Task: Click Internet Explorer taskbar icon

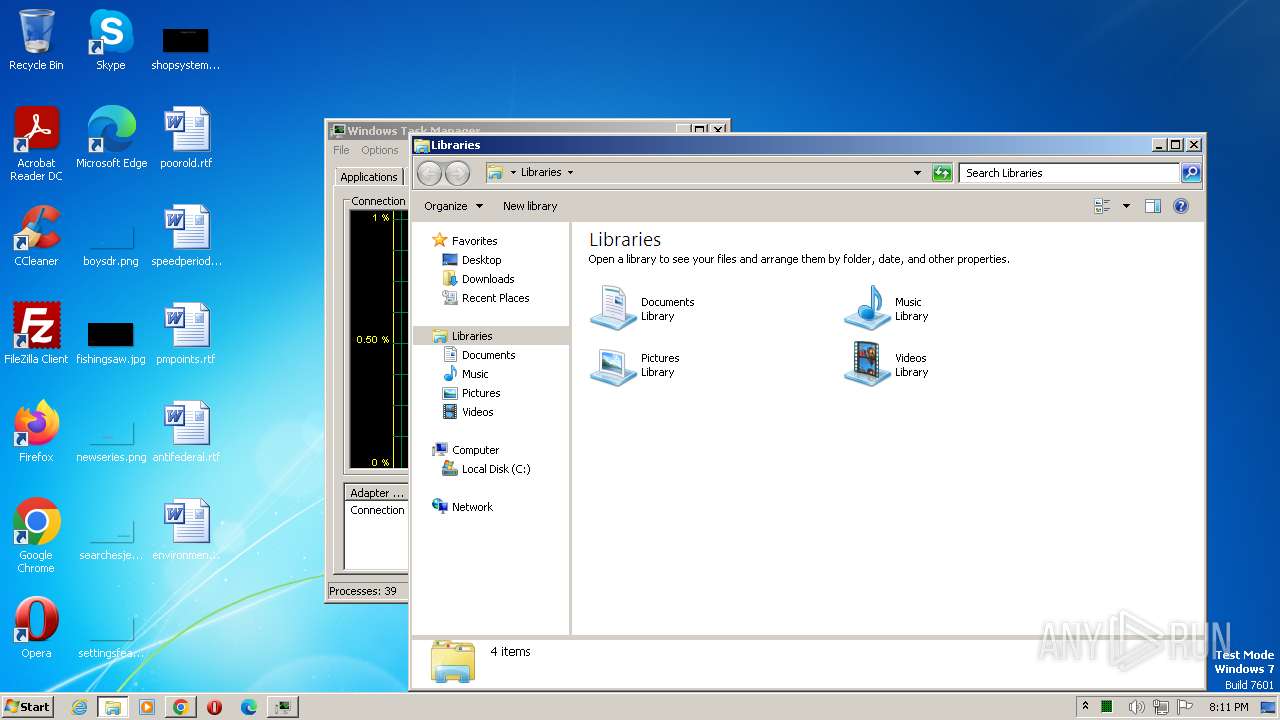Action: point(79,707)
